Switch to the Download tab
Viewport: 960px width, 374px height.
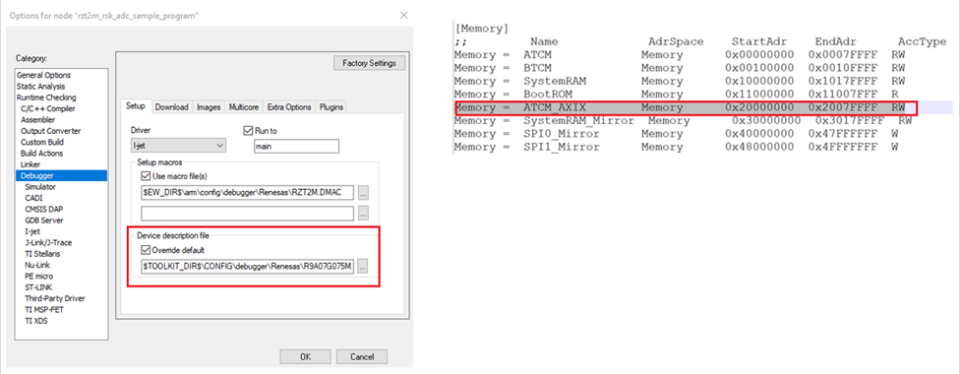tap(171, 107)
